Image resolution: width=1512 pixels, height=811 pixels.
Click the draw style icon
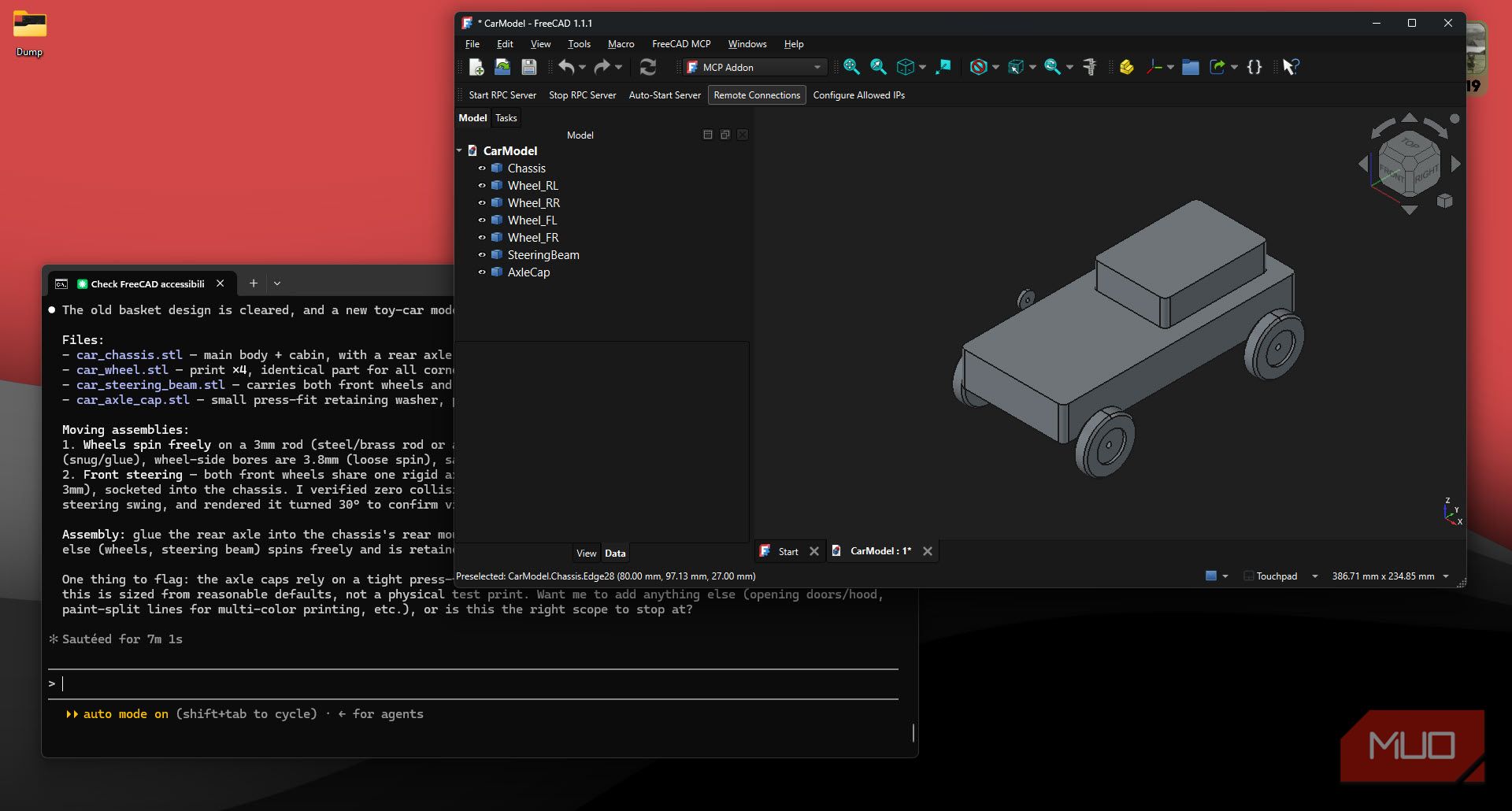(979, 68)
